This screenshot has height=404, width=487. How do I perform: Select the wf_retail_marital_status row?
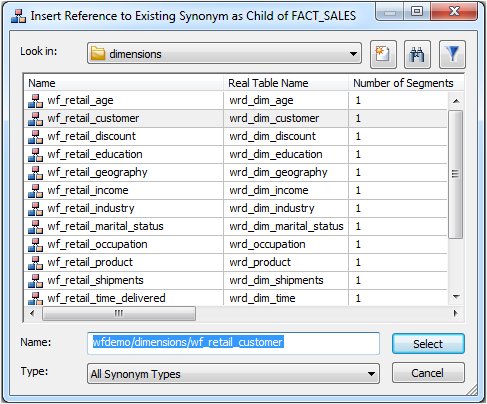click(236, 227)
